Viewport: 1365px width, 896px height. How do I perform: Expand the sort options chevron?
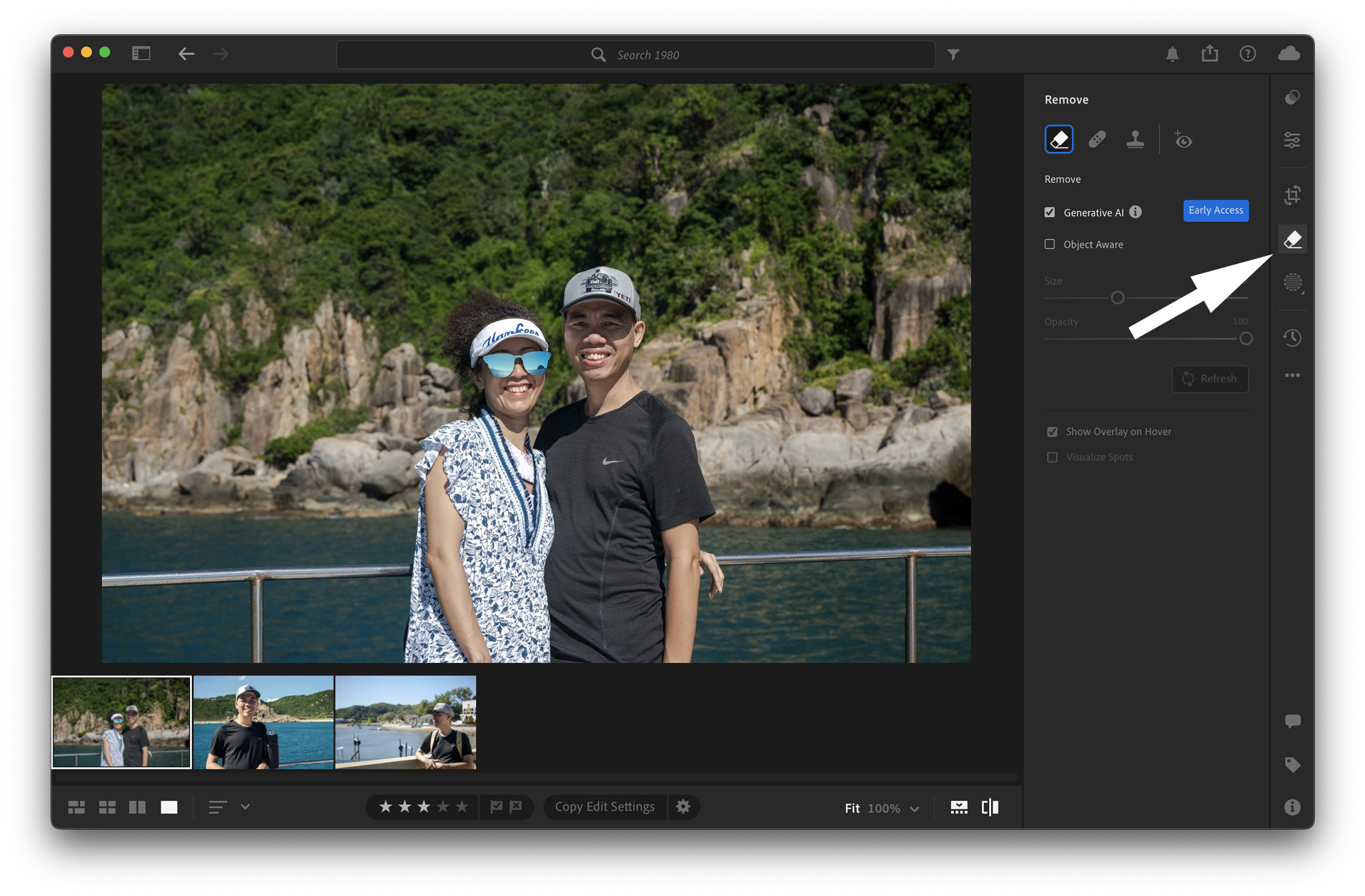click(x=245, y=807)
